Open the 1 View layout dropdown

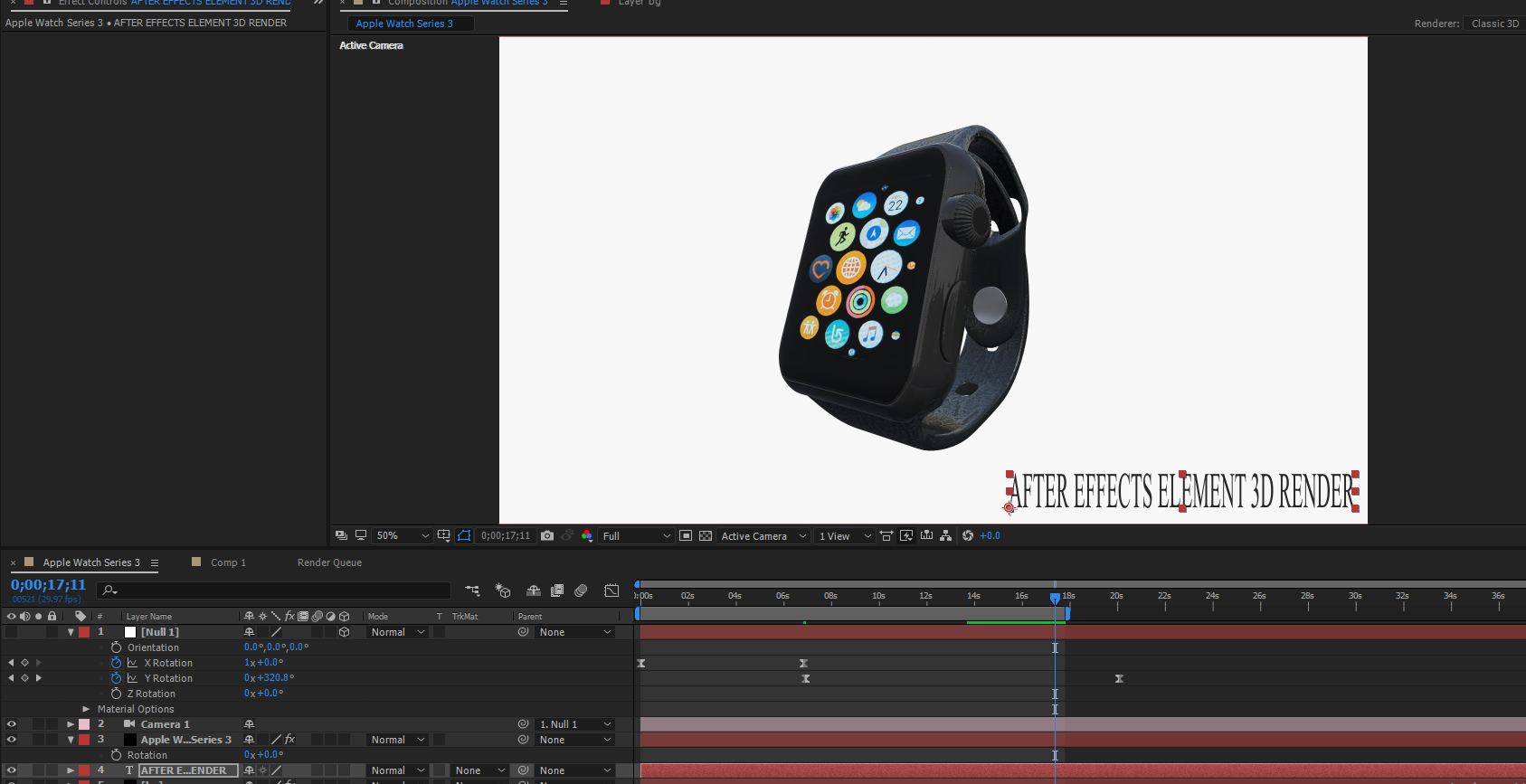click(845, 535)
